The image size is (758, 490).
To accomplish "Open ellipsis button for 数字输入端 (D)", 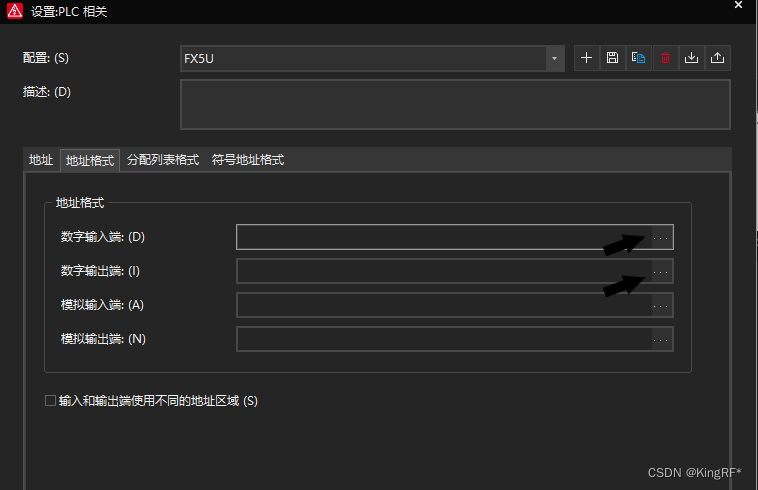I will 661,237.
